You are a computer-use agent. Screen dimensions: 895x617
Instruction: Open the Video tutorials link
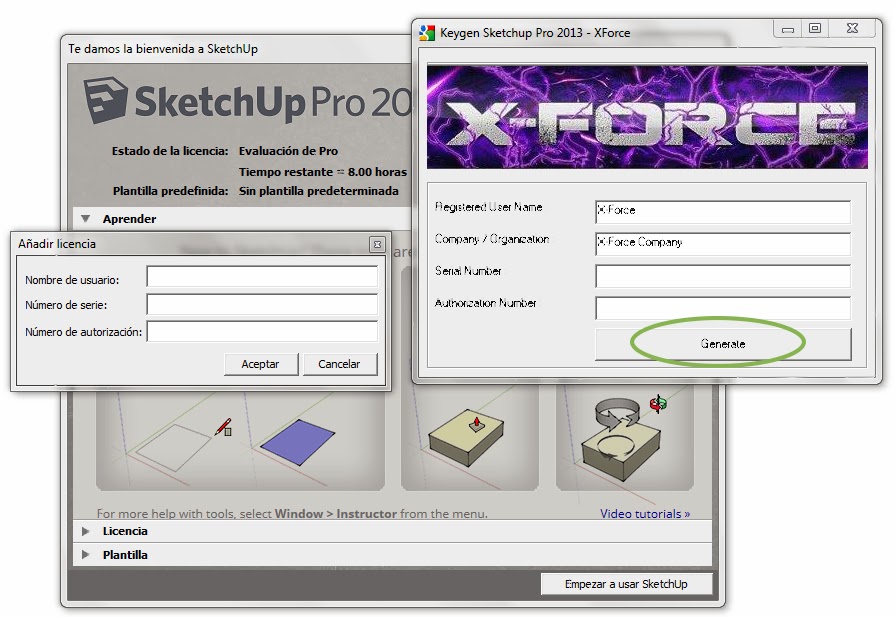point(645,514)
